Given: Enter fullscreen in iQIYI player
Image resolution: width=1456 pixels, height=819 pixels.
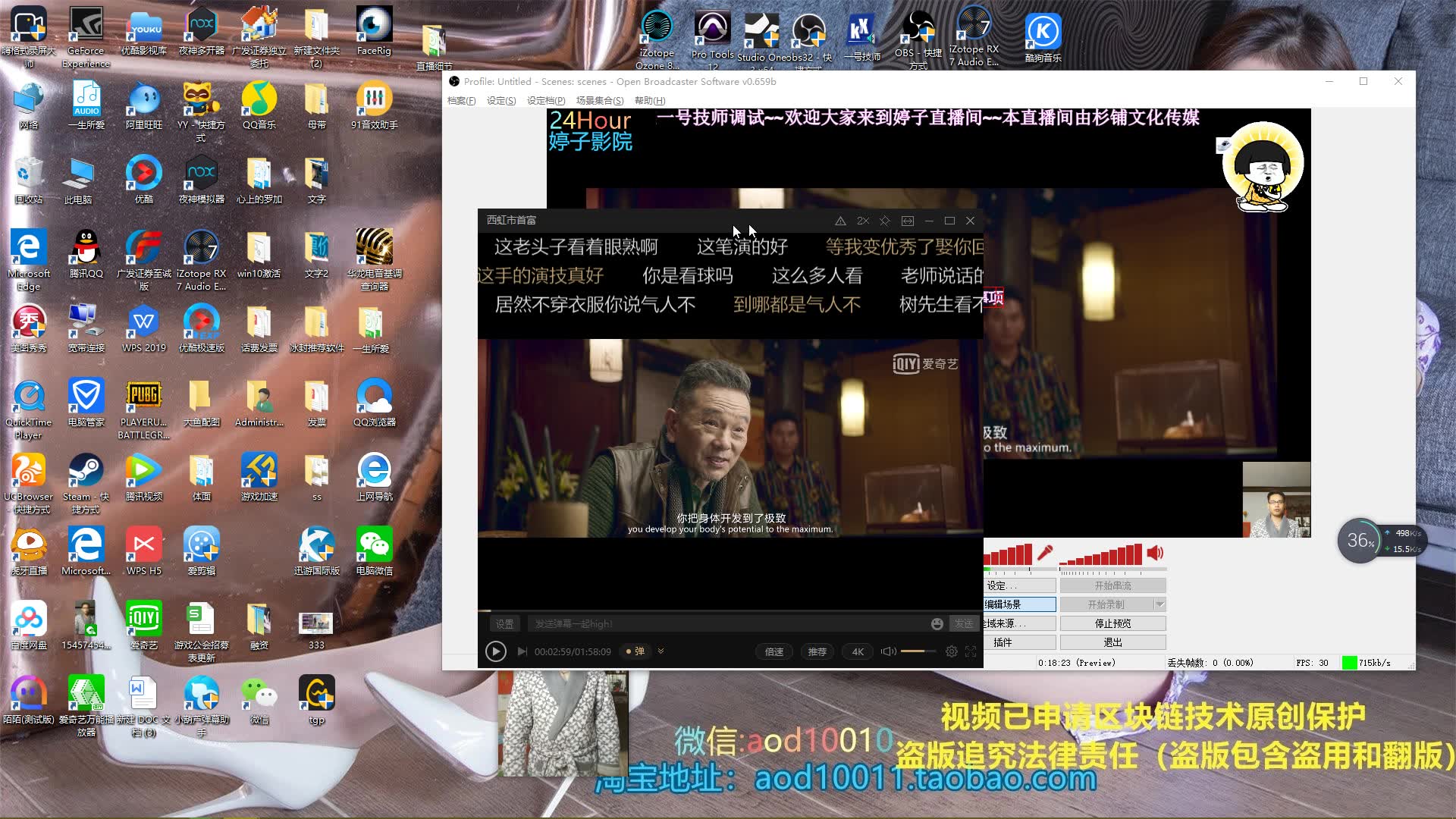Looking at the screenshot, I should click(x=971, y=651).
